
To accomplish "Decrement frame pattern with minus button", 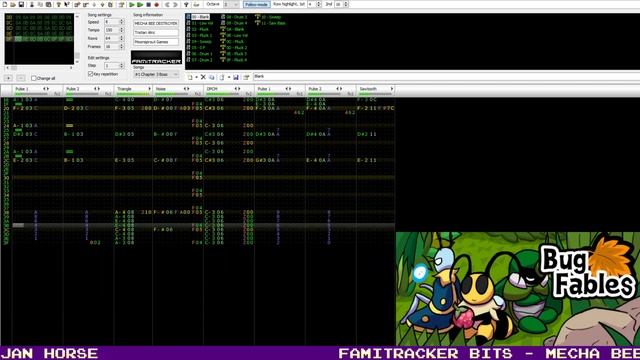I will pyautogui.click(x=21, y=78).
